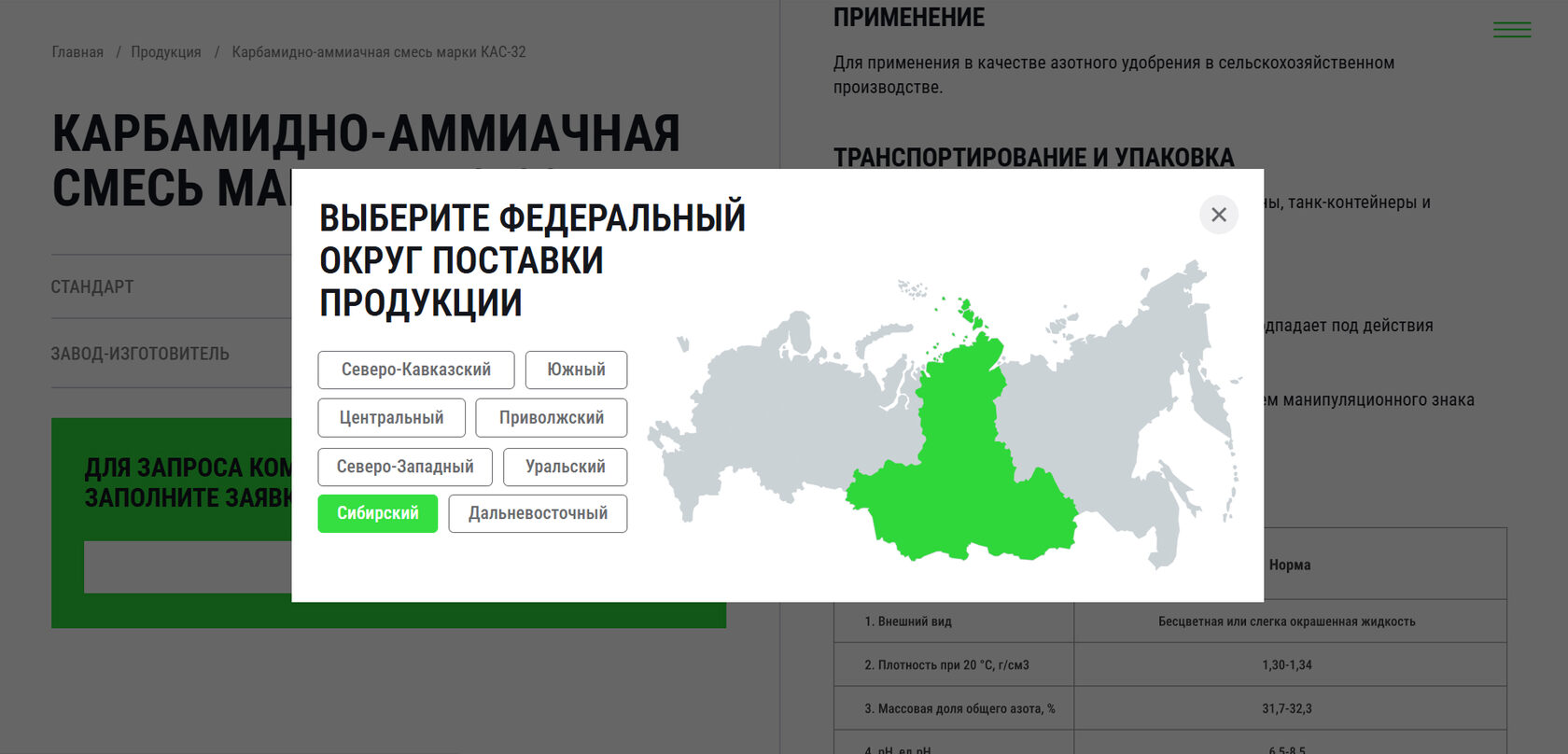Click '2. Плотность при 20 °C' cell
1568x754 pixels.
(954, 665)
